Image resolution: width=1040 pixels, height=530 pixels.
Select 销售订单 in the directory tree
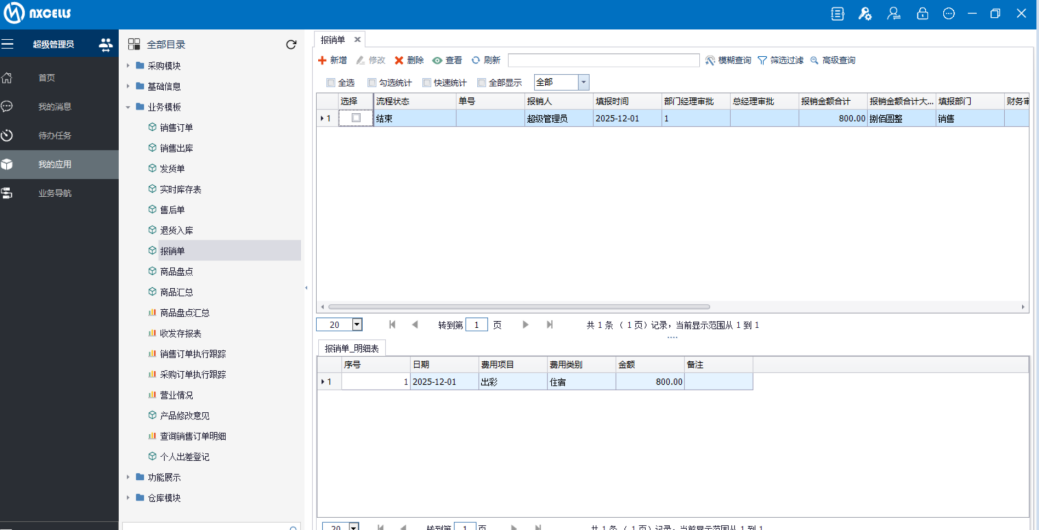tap(176, 128)
